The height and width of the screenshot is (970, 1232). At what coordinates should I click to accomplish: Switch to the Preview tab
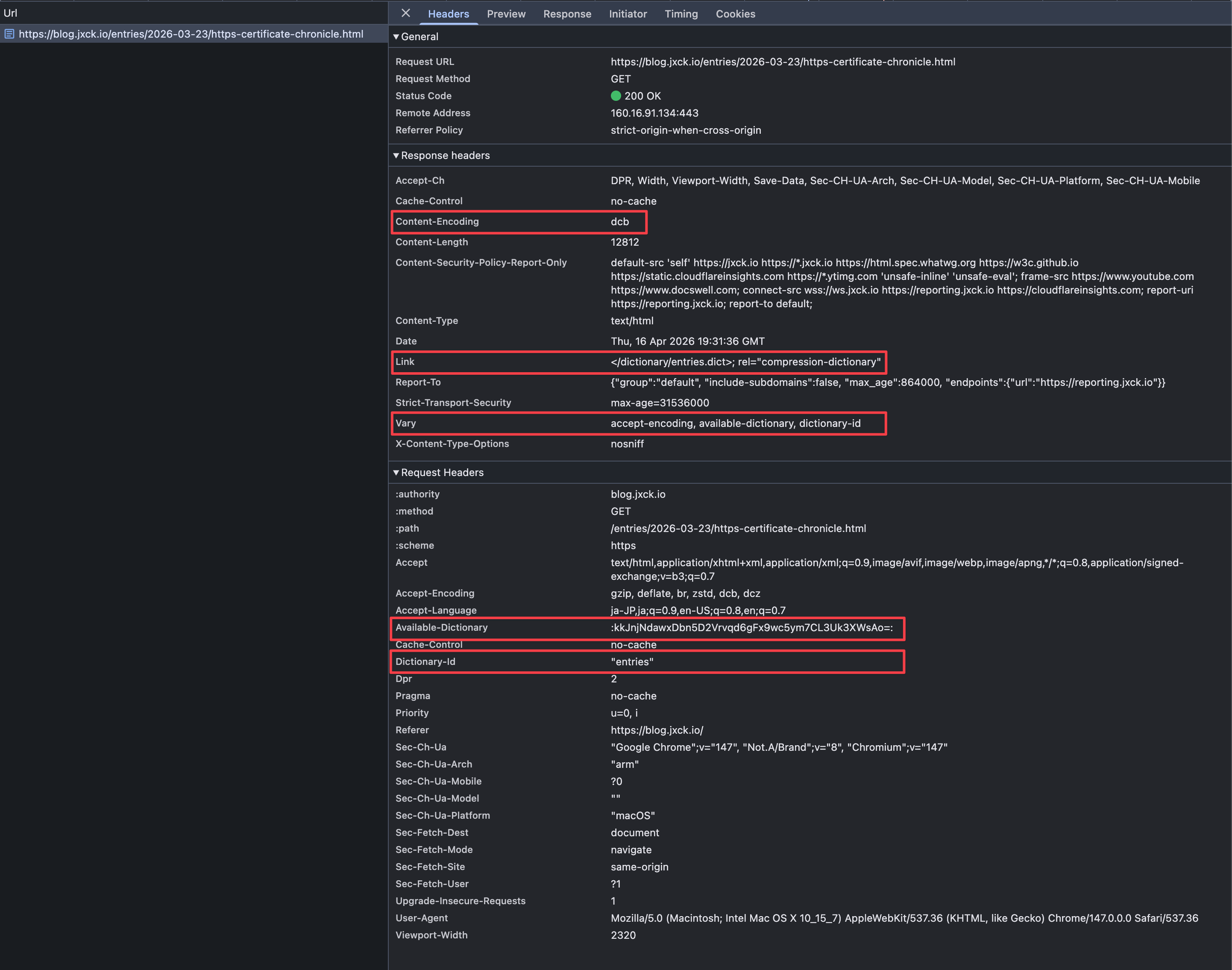click(x=506, y=14)
